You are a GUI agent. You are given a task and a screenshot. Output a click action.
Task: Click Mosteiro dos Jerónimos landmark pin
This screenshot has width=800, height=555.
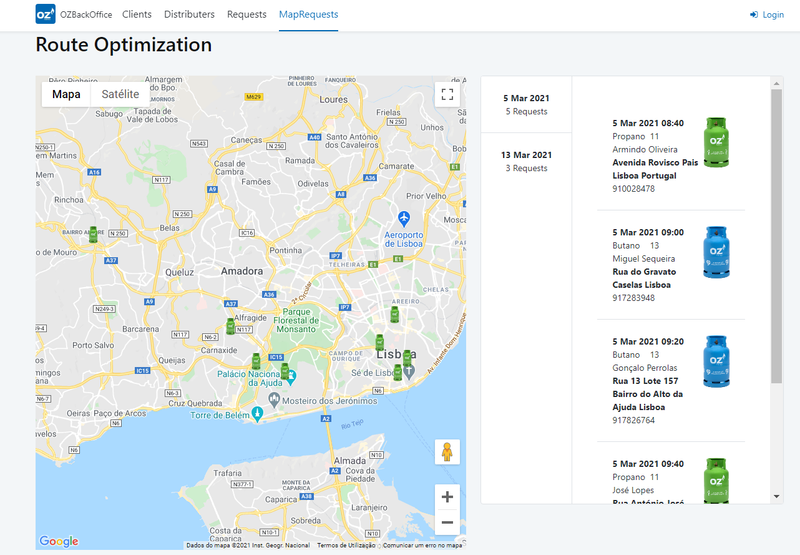(x=274, y=400)
